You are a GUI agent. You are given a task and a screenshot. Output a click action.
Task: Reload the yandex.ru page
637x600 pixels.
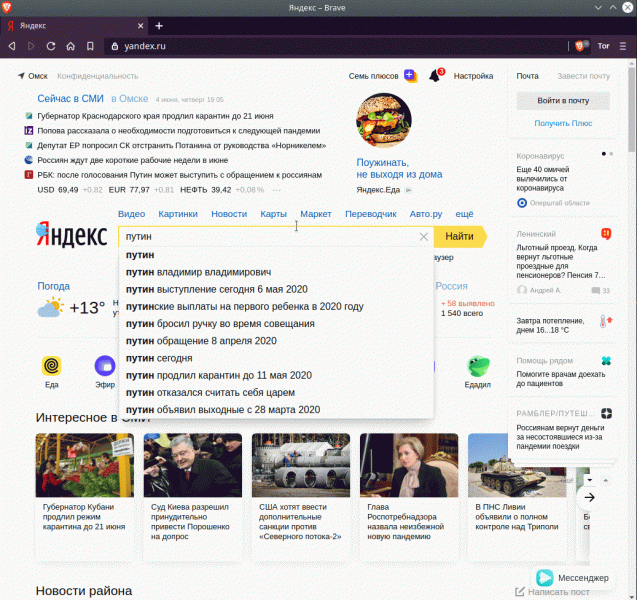[51, 46]
